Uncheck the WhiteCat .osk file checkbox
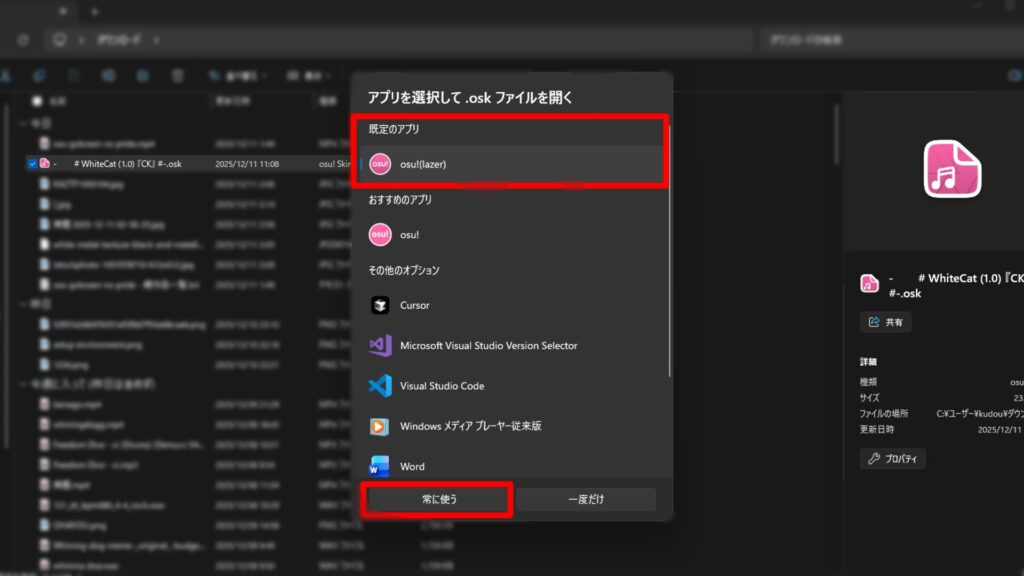 point(32,163)
